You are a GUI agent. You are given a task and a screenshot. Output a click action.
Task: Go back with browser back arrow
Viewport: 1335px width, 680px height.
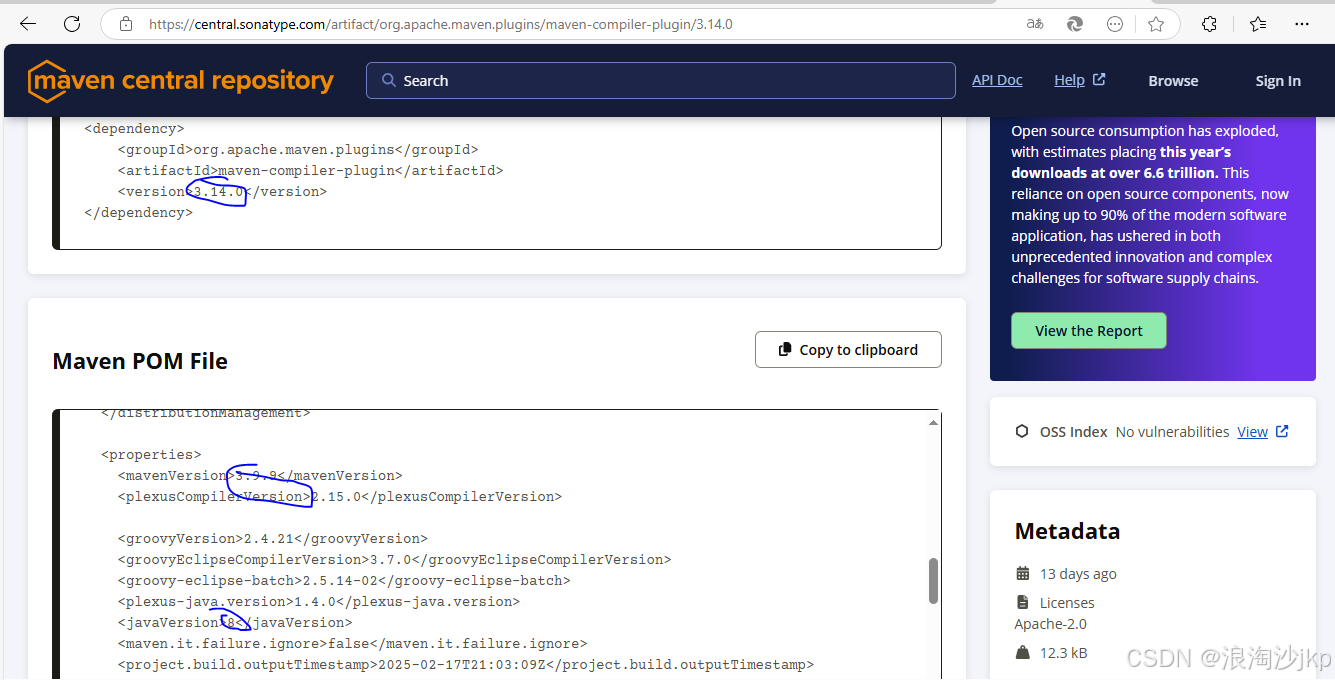[x=28, y=24]
